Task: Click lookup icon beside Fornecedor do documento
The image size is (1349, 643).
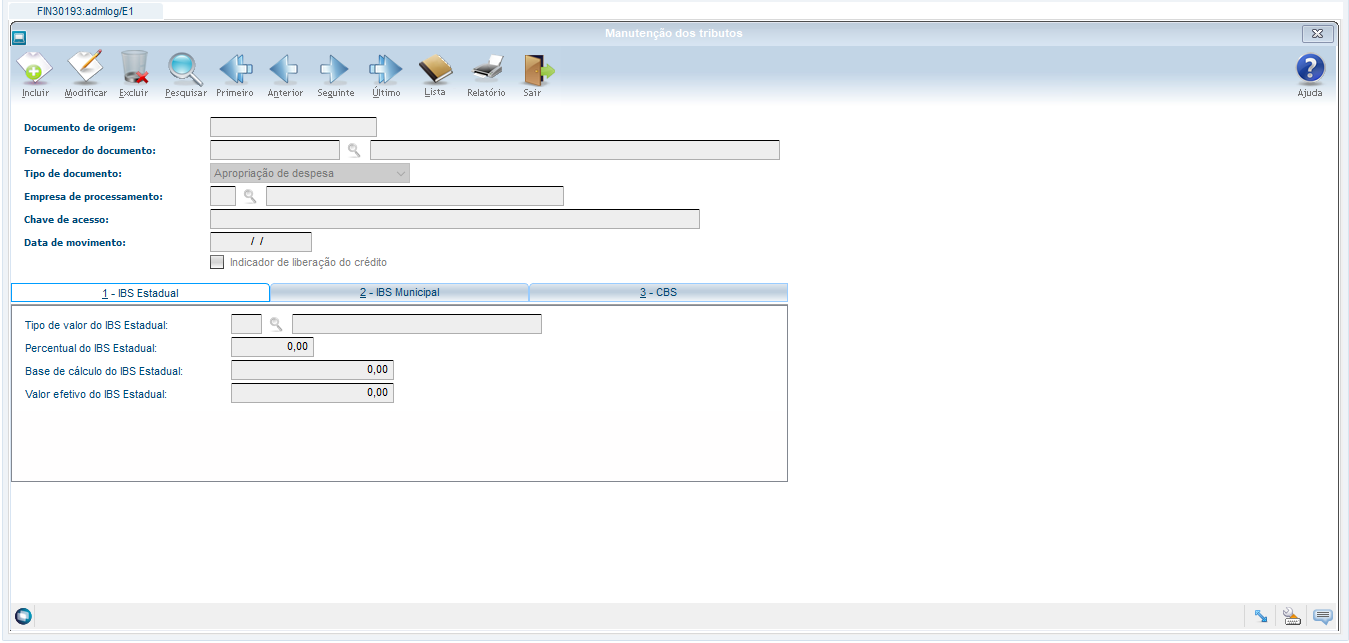Action: [x=354, y=150]
